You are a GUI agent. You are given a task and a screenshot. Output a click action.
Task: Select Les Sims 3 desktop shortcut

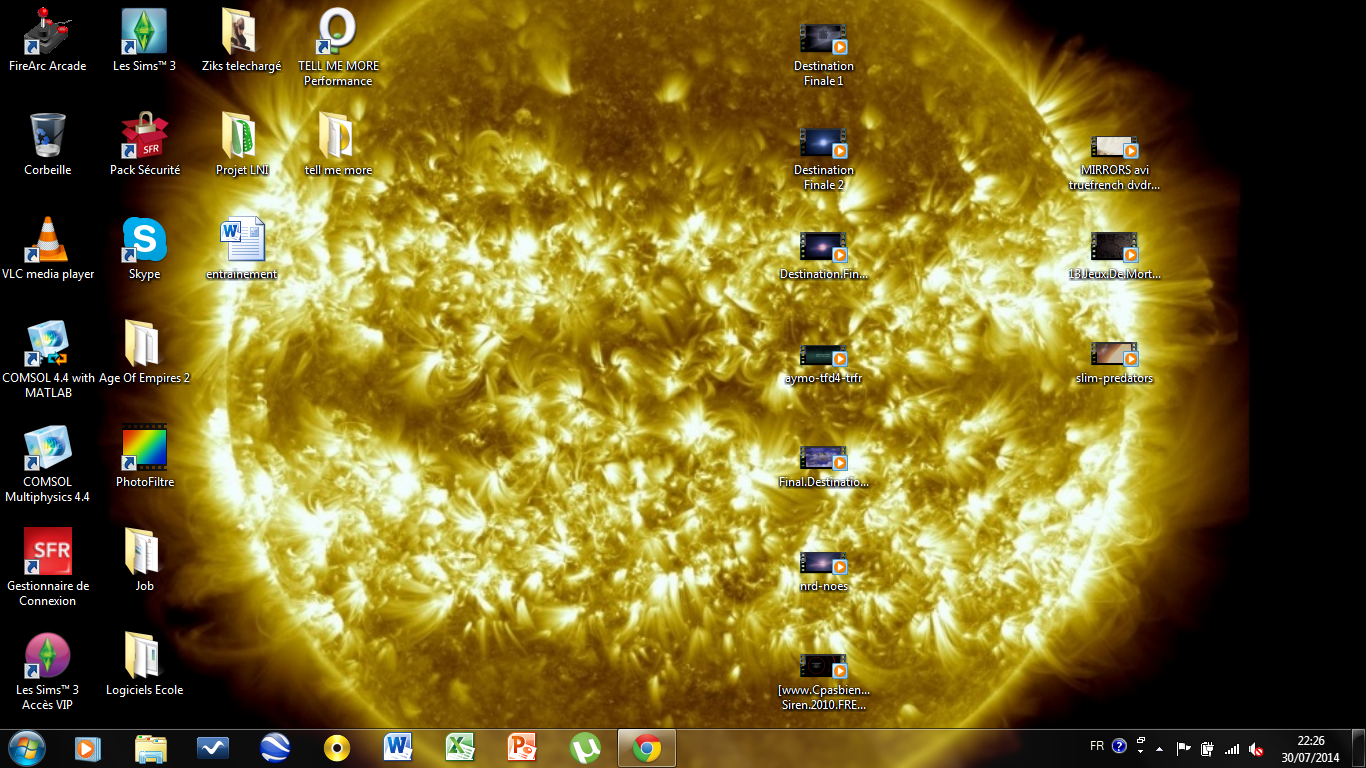pos(144,41)
